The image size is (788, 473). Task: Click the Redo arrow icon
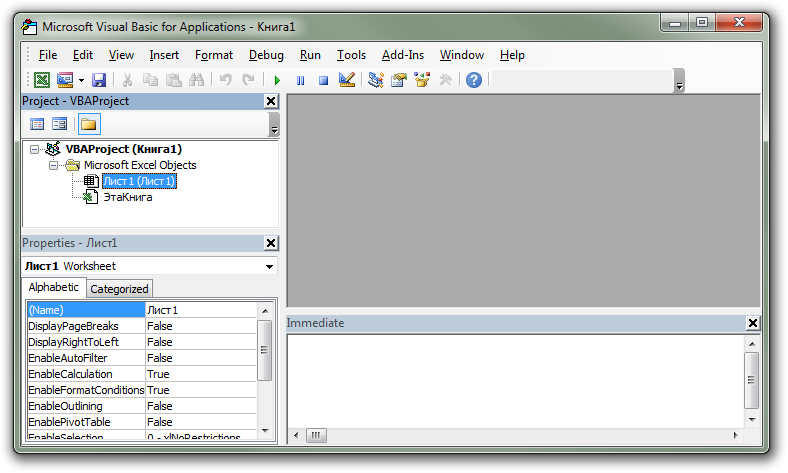(x=248, y=80)
